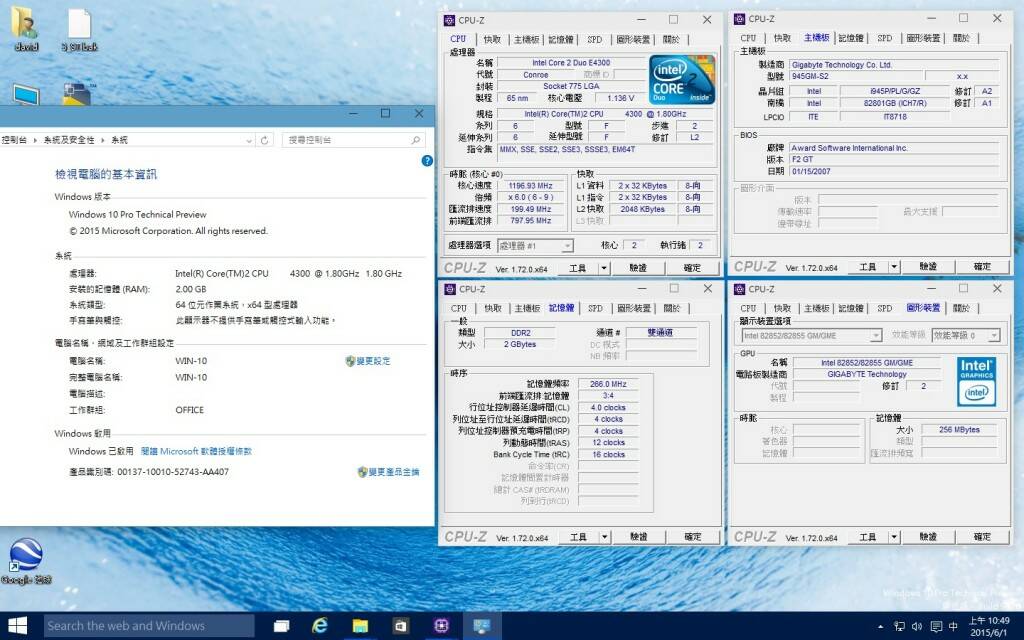Screen dimensions: 1024x640
Task: Expand the Control Panel address bar dropdown
Action: tap(249, 140)
